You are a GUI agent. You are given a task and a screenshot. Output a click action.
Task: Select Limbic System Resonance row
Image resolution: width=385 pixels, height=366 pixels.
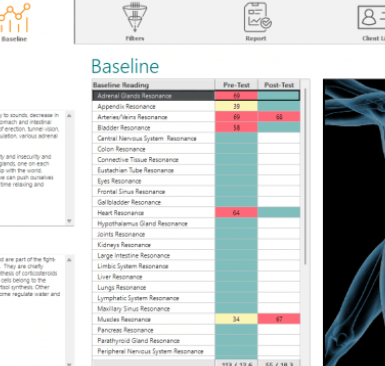coord(196,266)
